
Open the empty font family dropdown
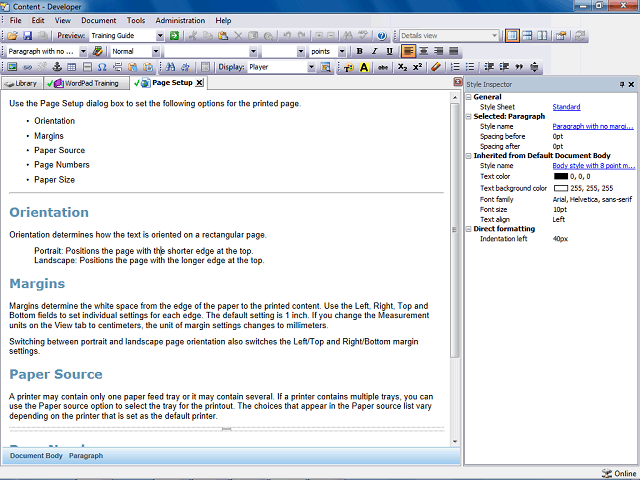[x=253, y=51]
